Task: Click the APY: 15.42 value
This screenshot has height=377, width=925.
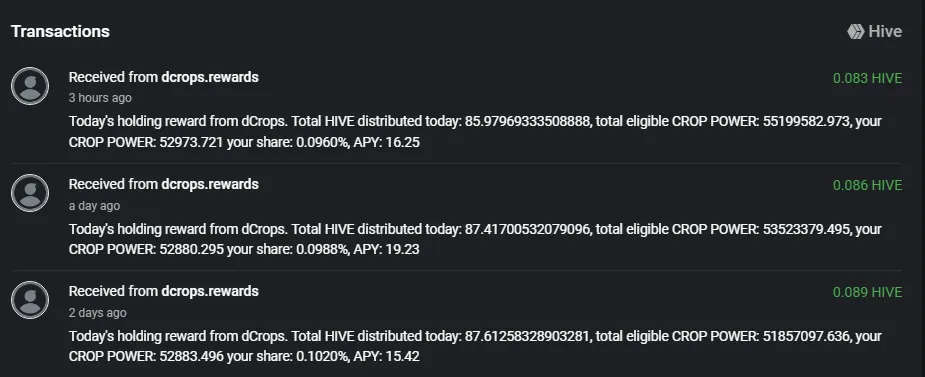Action: [x=386, y=357]
